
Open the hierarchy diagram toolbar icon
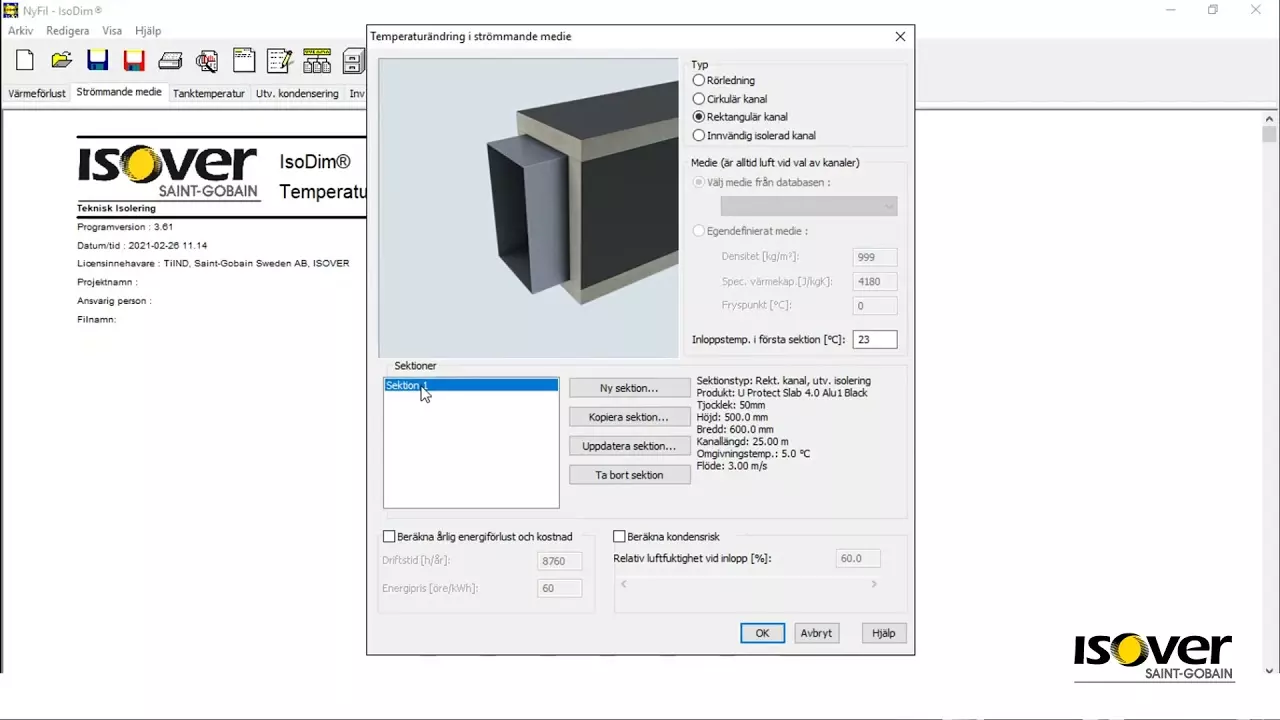point(317,61)
